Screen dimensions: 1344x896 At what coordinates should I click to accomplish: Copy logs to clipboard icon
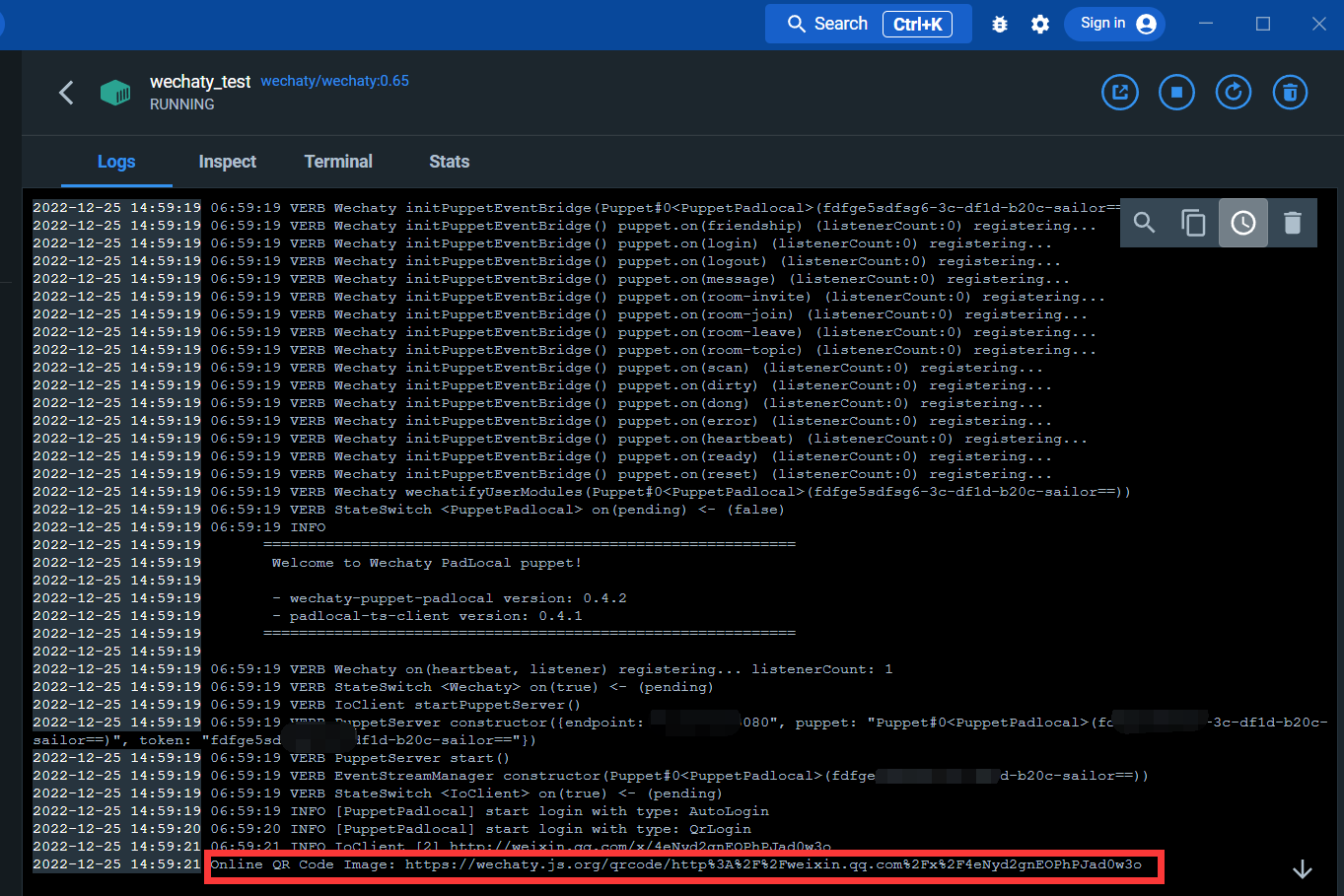click(1194, 223)
